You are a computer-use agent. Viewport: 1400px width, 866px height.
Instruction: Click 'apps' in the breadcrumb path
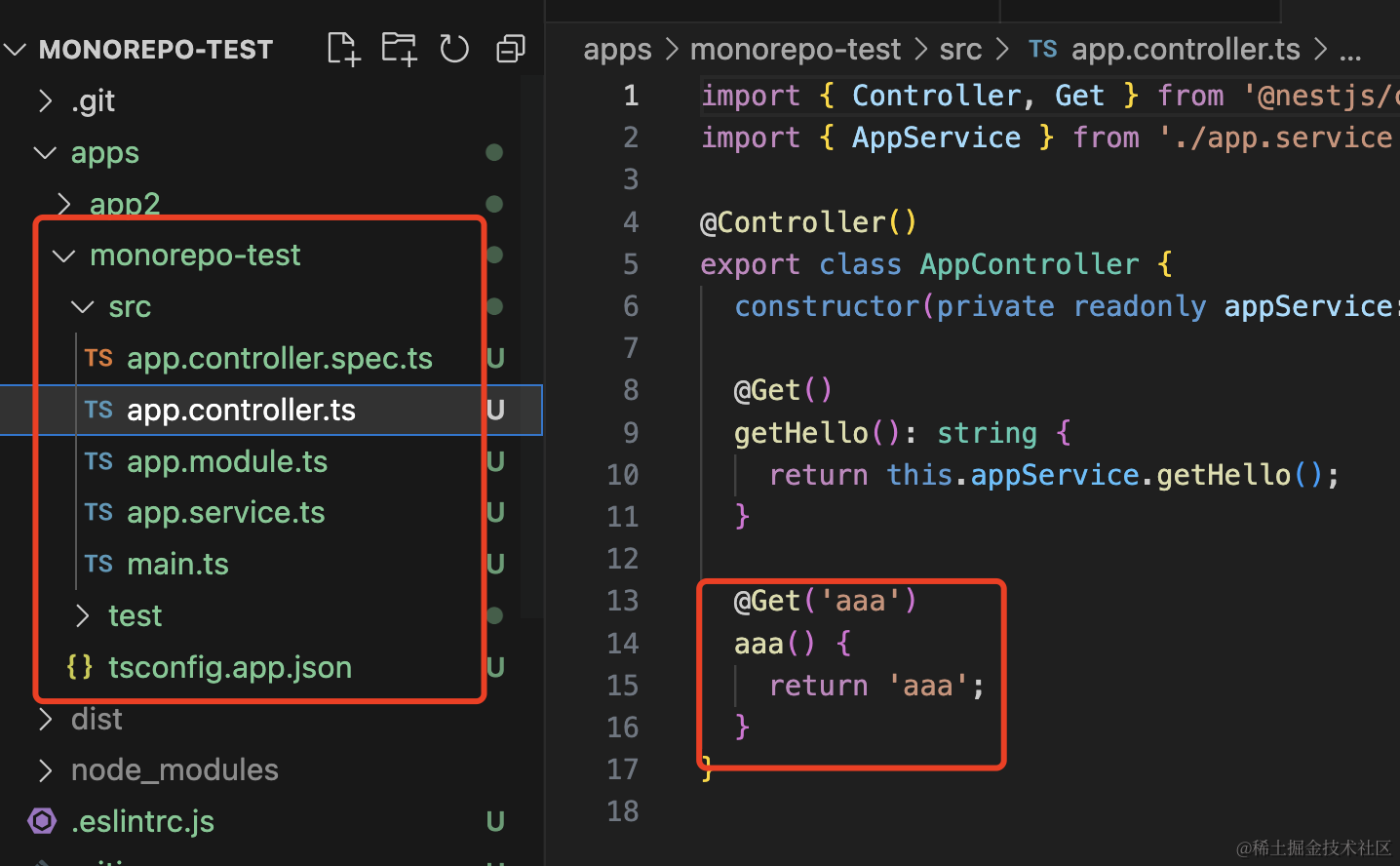point(617,50)
